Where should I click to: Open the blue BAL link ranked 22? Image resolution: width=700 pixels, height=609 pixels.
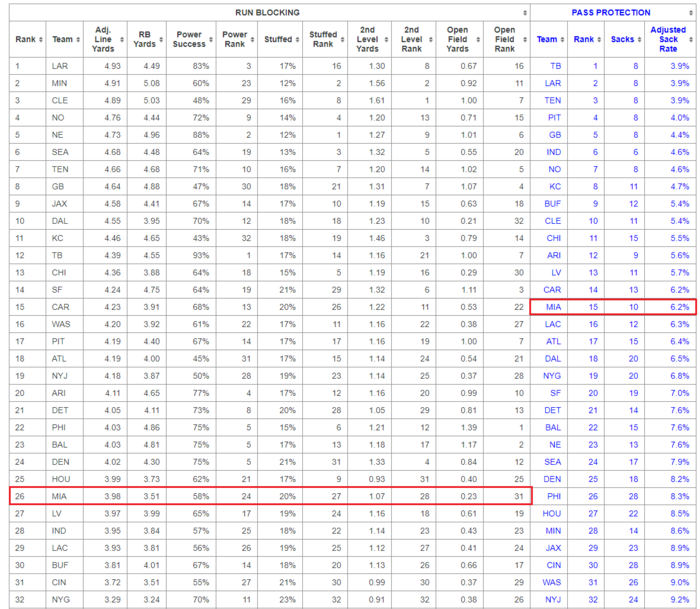[x=553, y=428]
